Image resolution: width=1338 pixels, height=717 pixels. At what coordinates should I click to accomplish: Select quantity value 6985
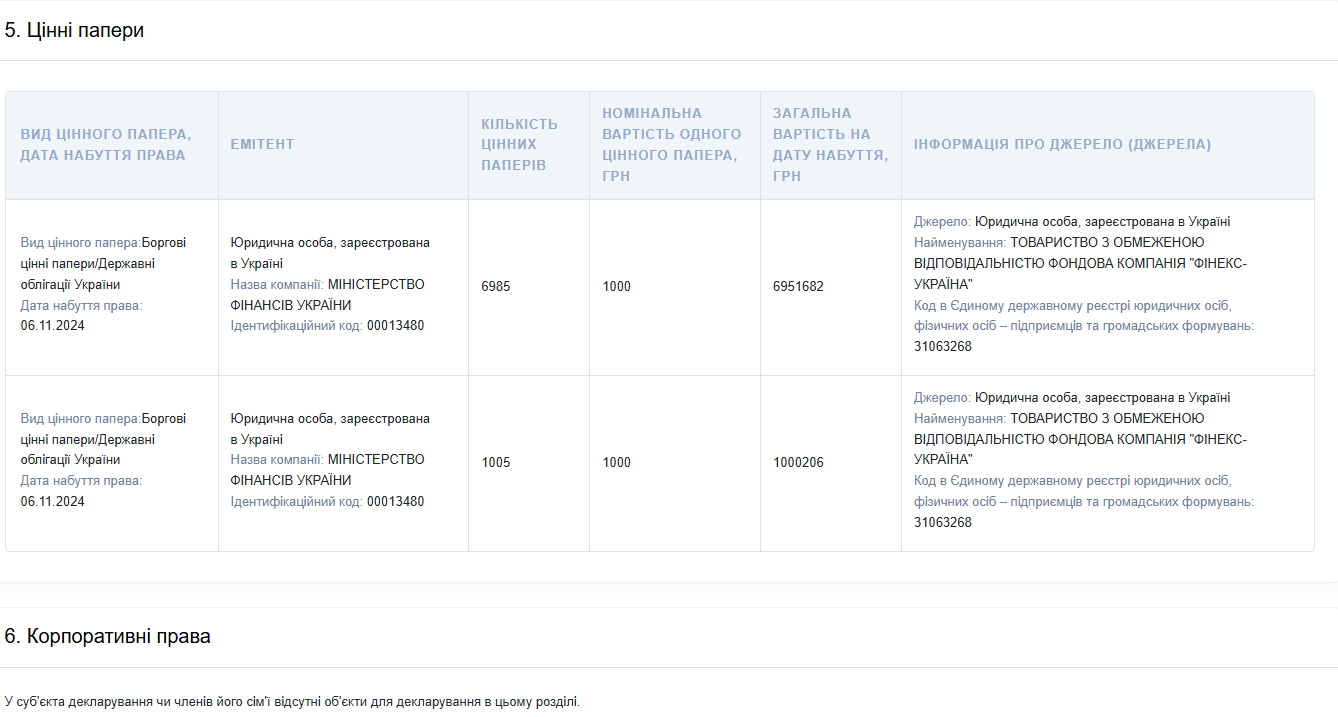click(x=496, y=286)
